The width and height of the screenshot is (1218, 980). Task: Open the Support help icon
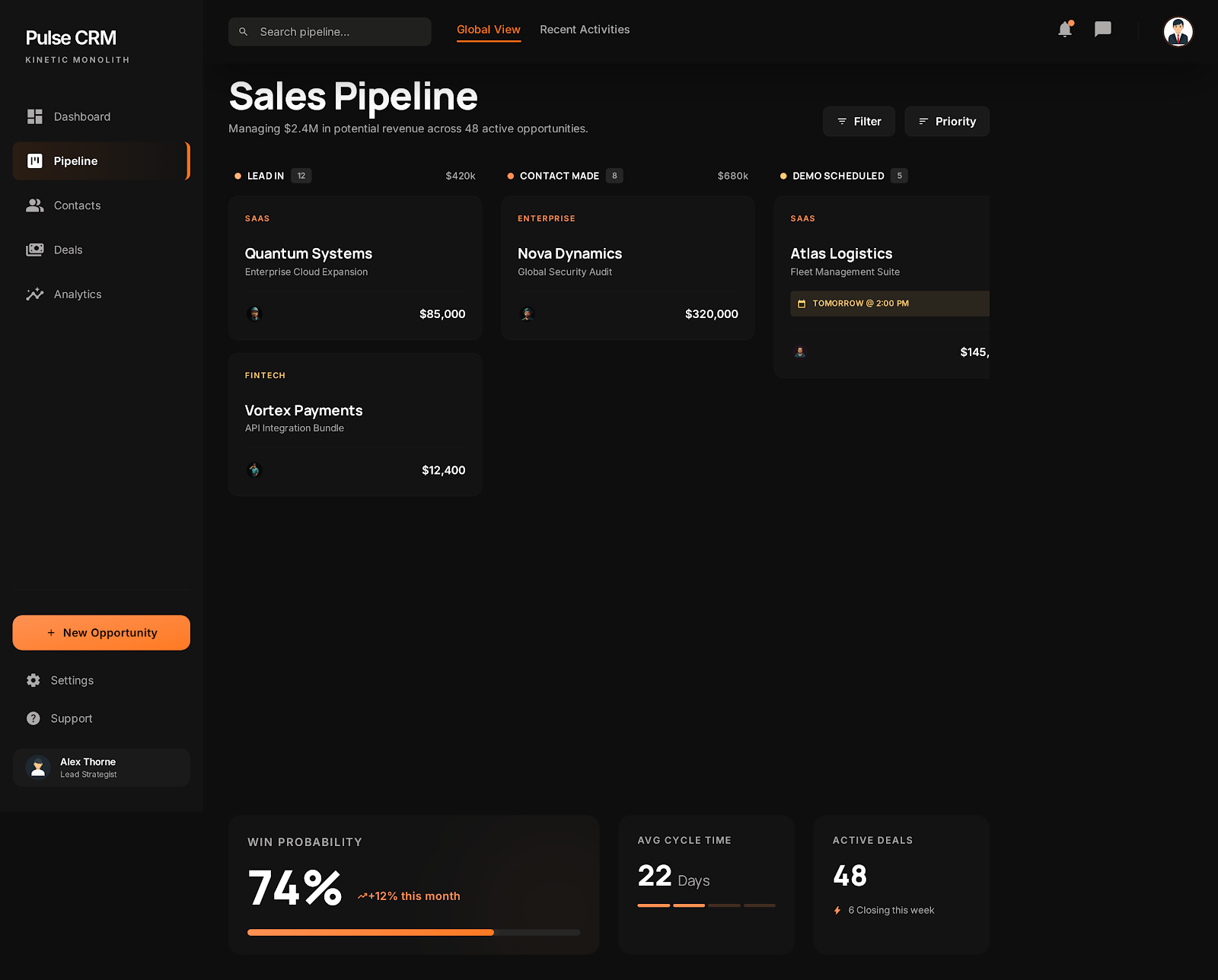33,718
